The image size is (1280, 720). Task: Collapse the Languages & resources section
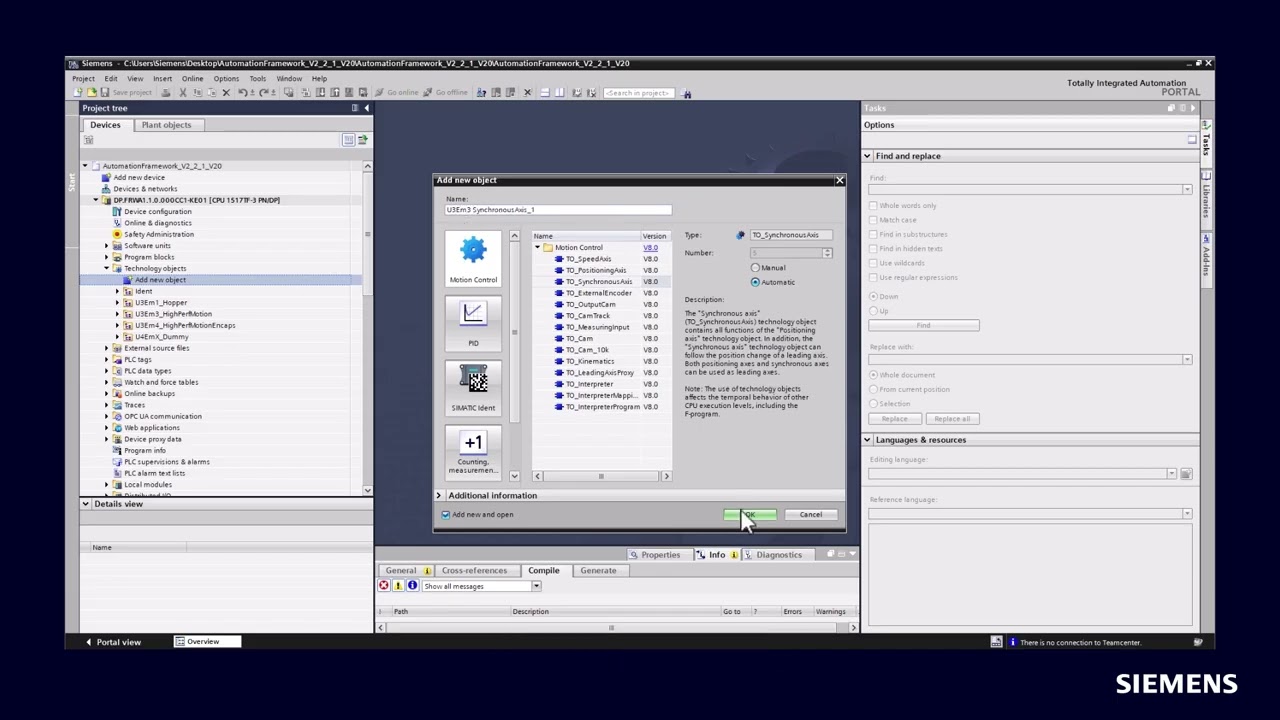pos(867,440)
